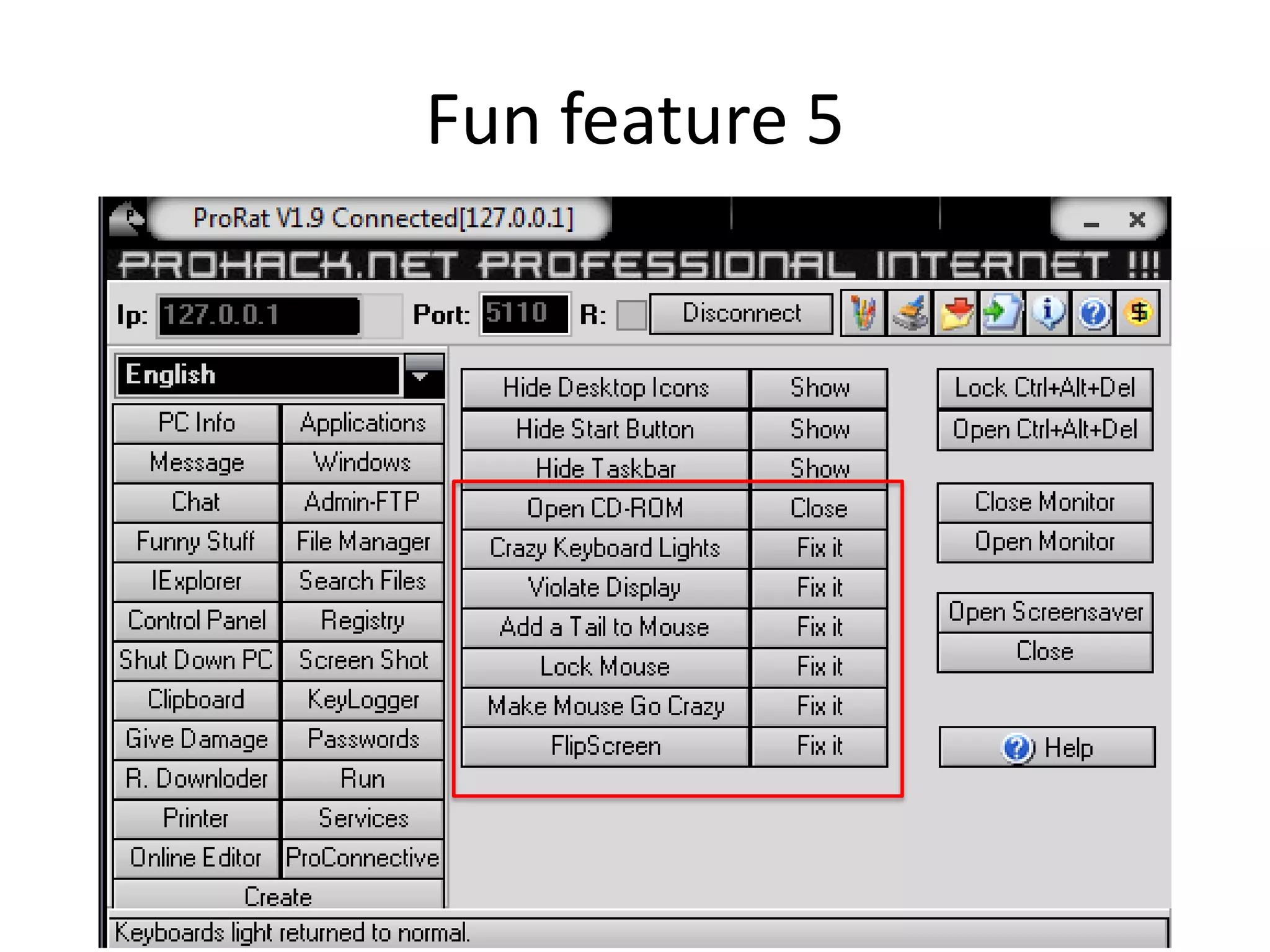1270x952 pixels.
Task: Click Make Mouse Go Crazy
Action: tap(605, 707)
